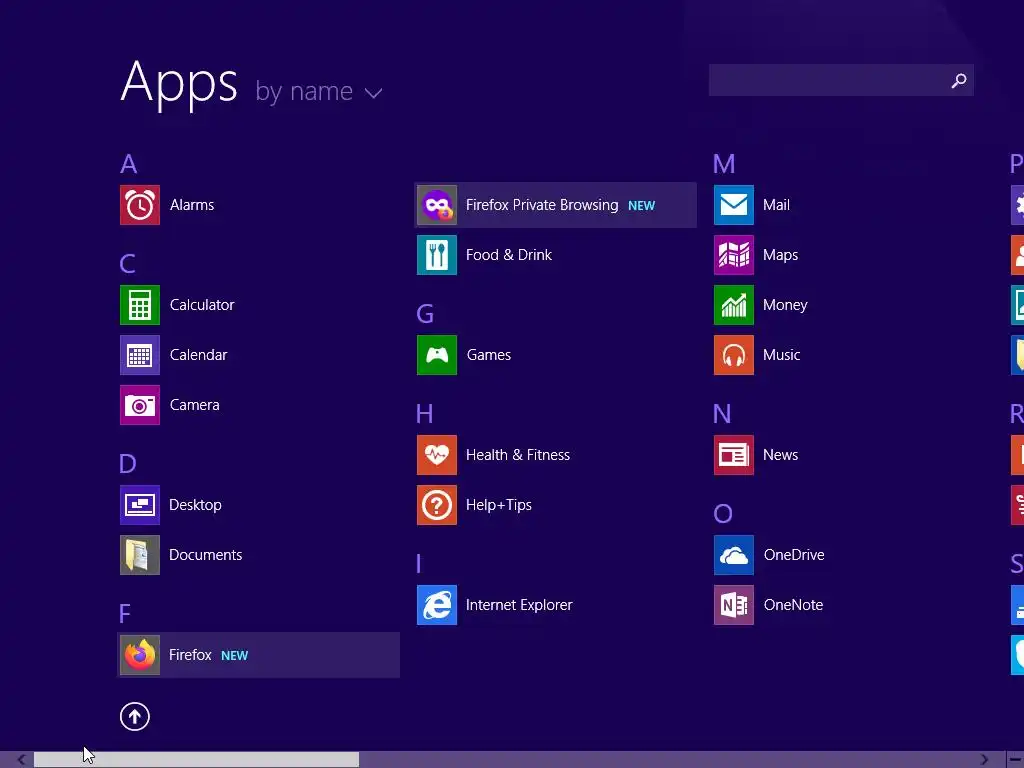Click the 'Mail' label text
Image resolution: width=1024 pixels, height=768 pixels.
776,205
